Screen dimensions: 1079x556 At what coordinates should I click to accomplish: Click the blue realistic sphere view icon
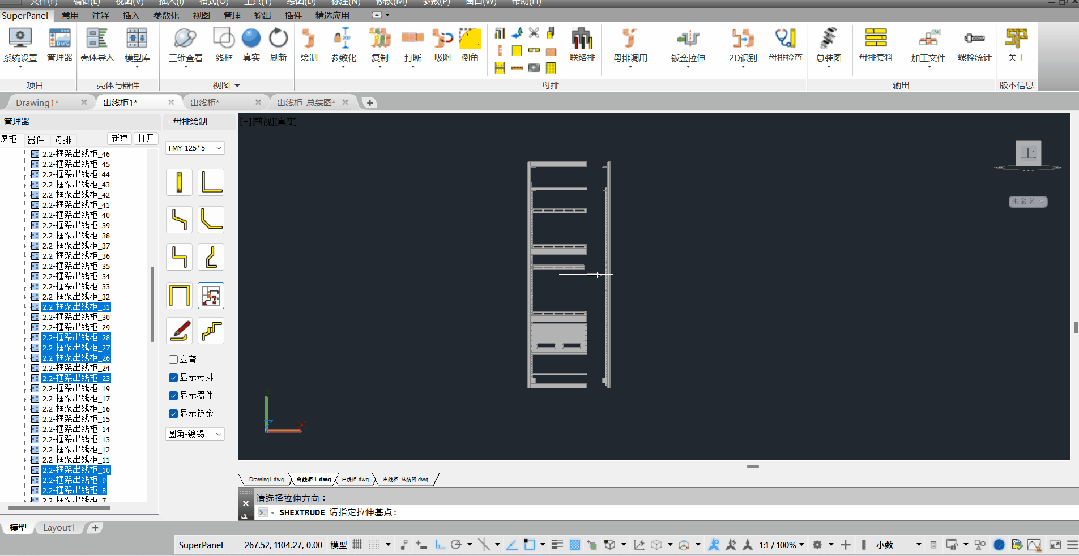click(251, 39)
